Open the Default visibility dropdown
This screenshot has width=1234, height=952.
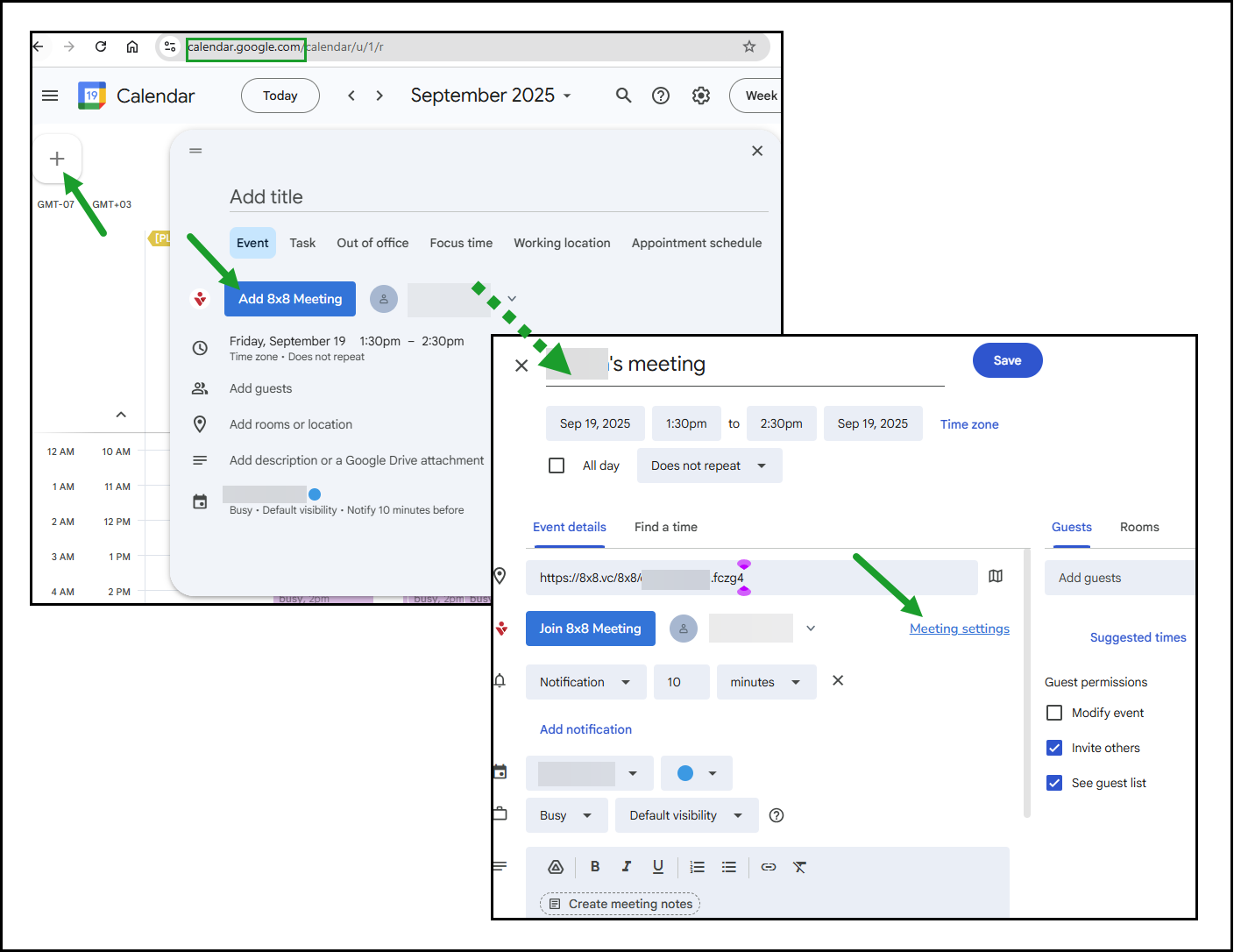tap(685, 815)
